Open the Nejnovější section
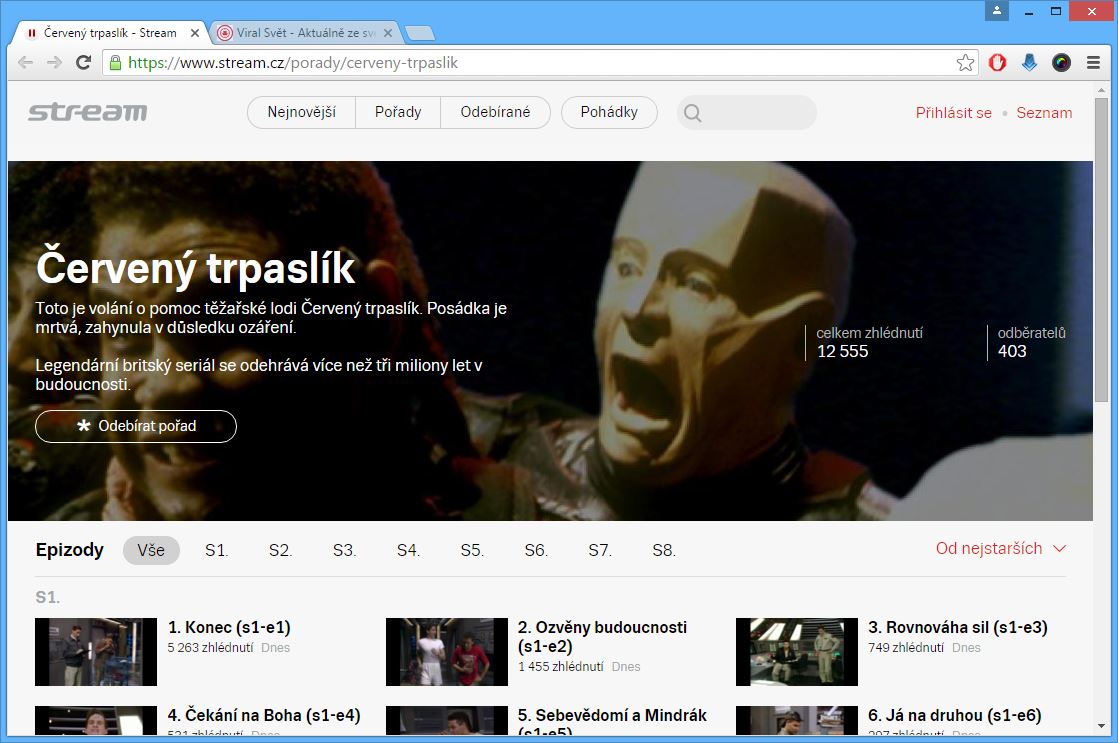Screen dimensions: 1118x743 pyautogui.click(x=302, y=112)
